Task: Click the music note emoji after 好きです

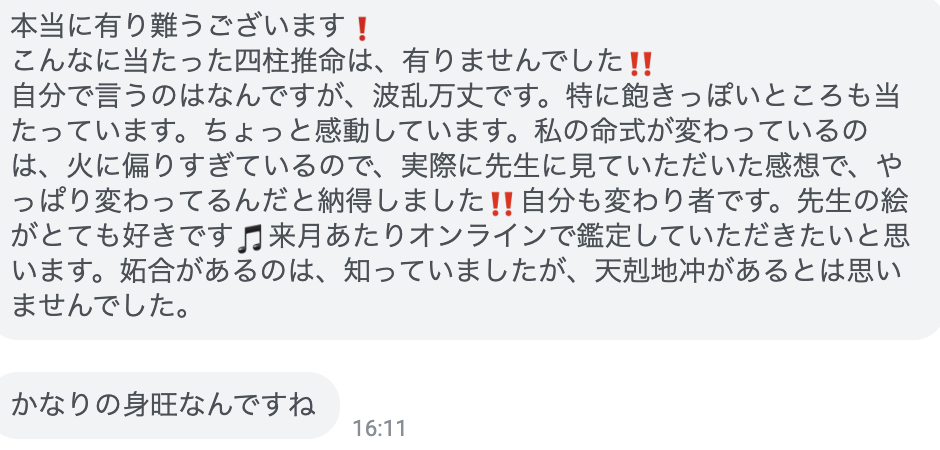Action: click(250, 239)
